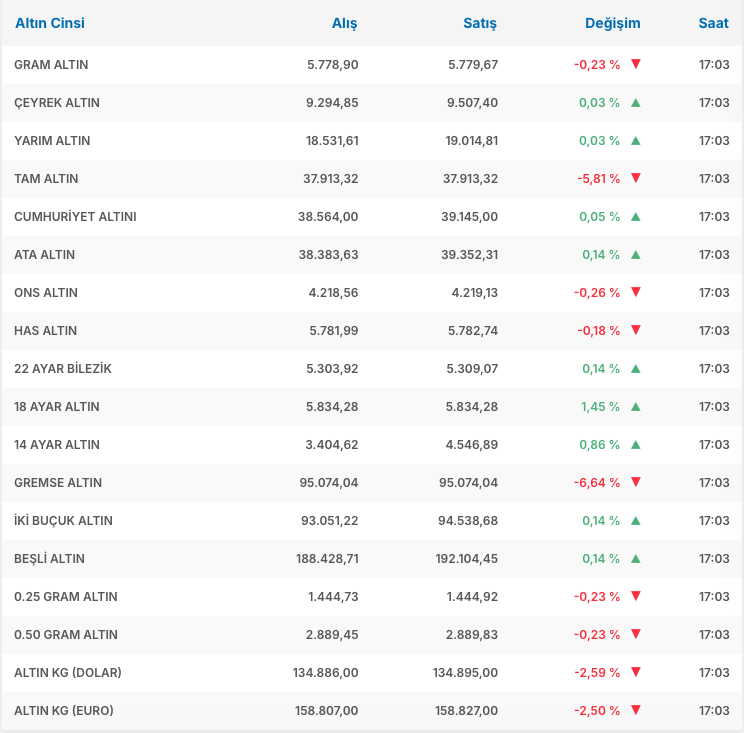Open the 22 AYAR BİLEZİK link

63,368
